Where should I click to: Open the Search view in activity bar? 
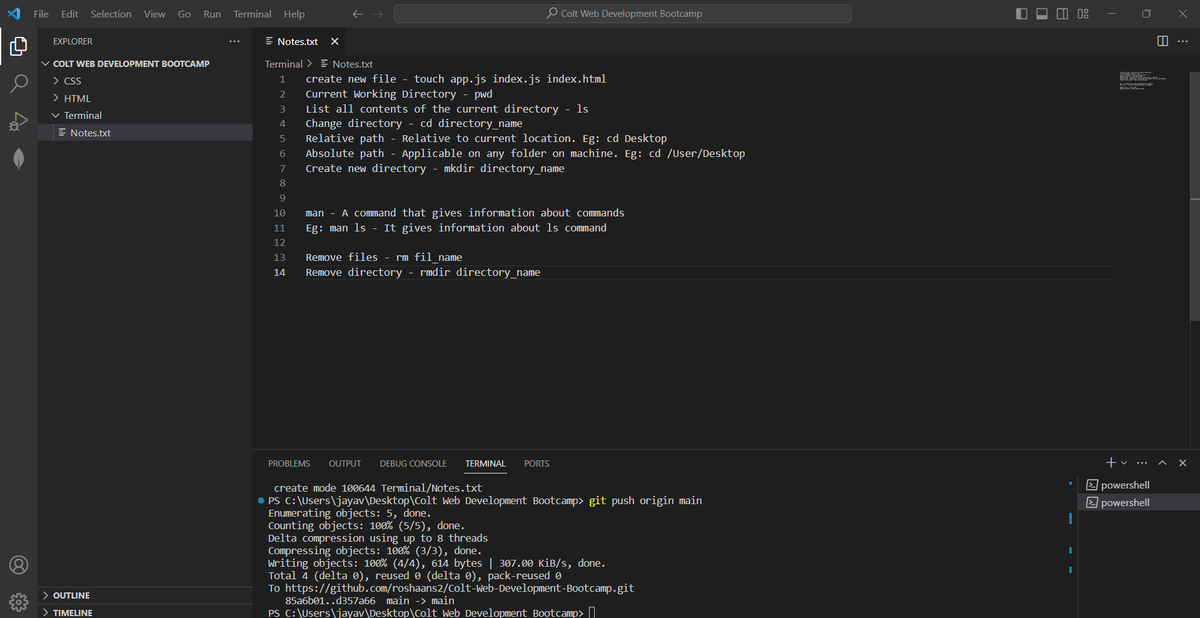18,83
